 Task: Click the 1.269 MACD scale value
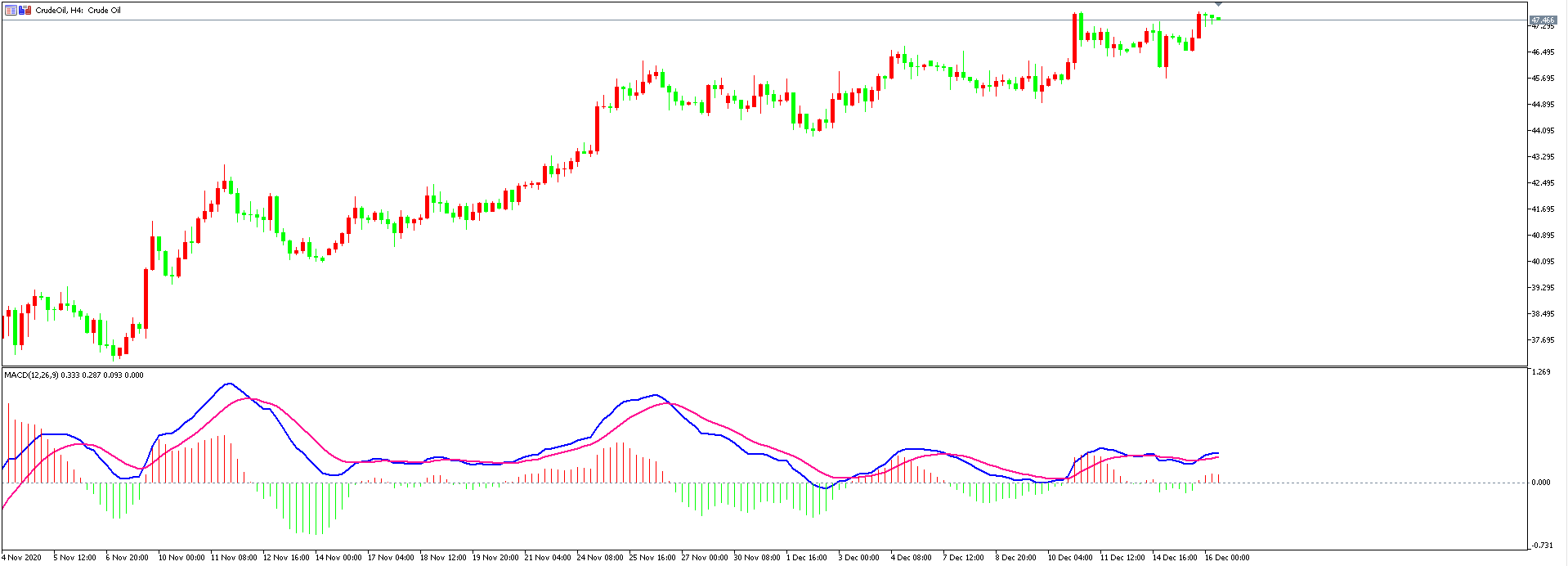pyautogui.click(x=1541, y=373)
